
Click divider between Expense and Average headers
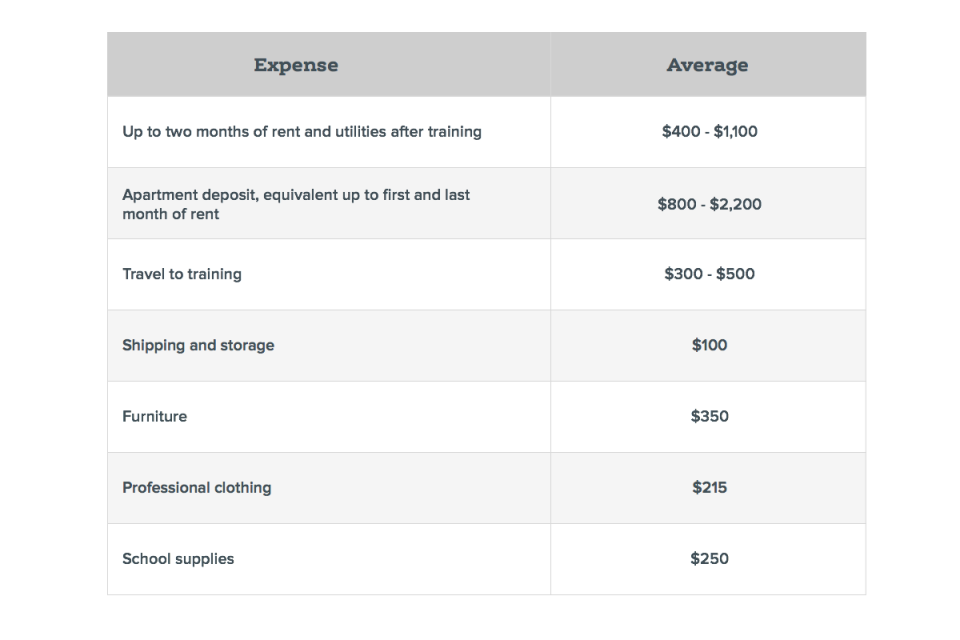tap(550, 65)
